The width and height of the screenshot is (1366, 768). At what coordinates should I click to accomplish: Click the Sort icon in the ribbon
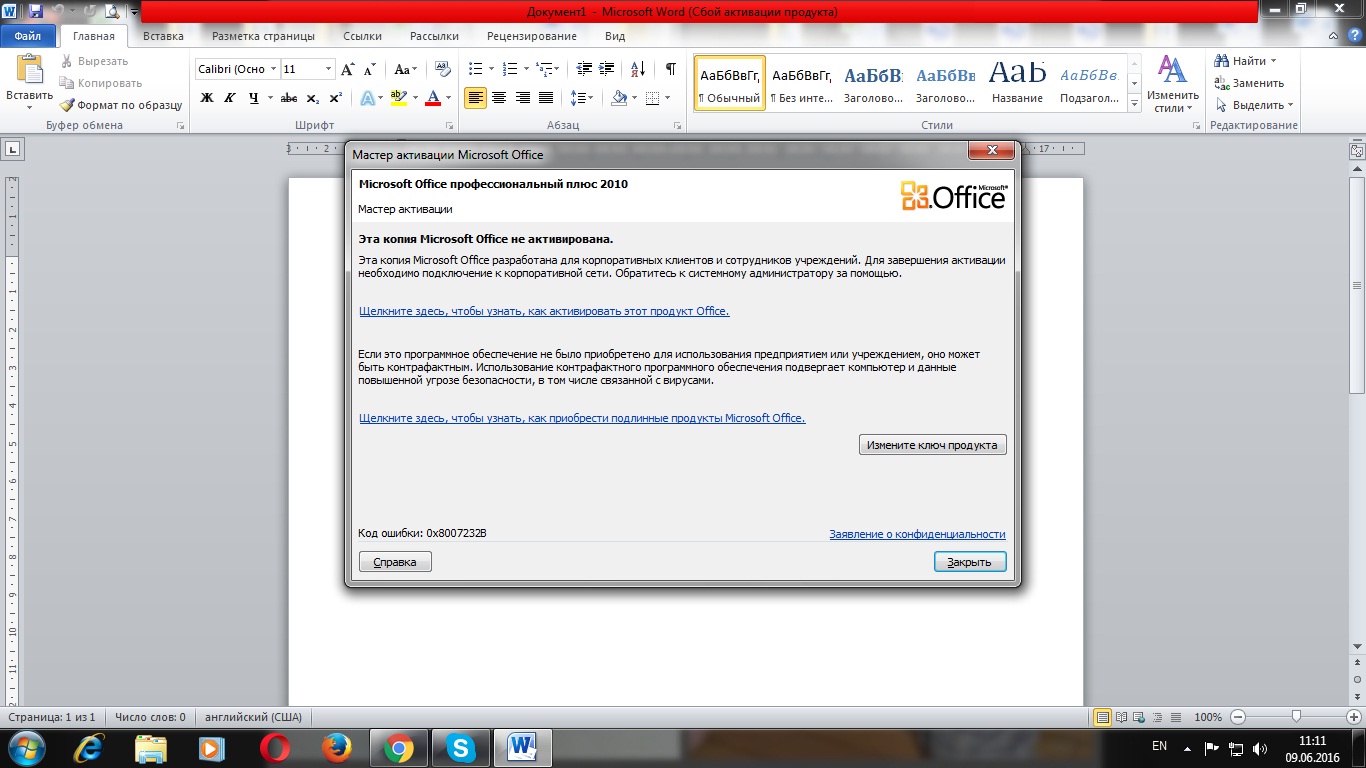640,69
